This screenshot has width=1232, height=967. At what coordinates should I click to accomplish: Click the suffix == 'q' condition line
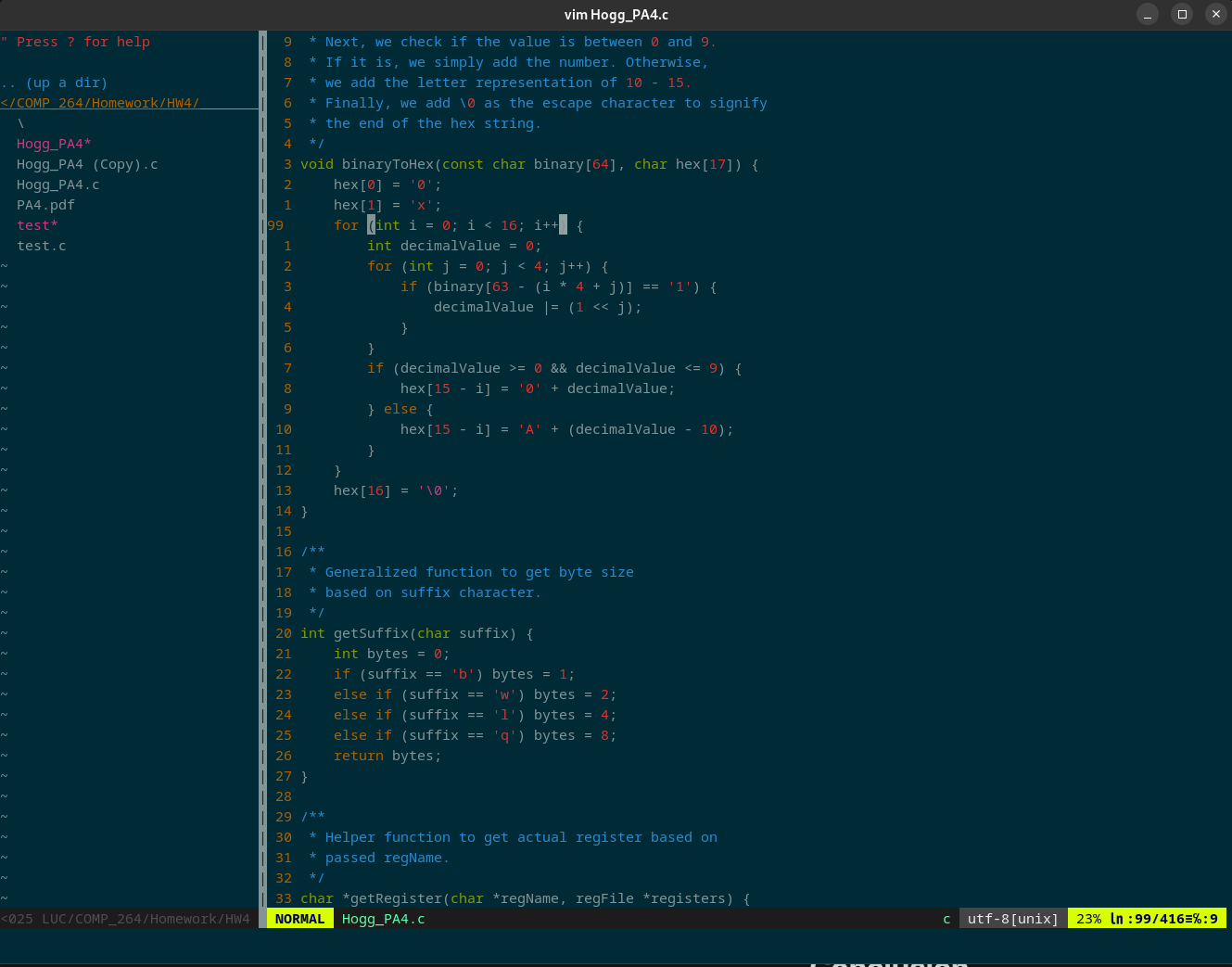click(x=475, y=735)
